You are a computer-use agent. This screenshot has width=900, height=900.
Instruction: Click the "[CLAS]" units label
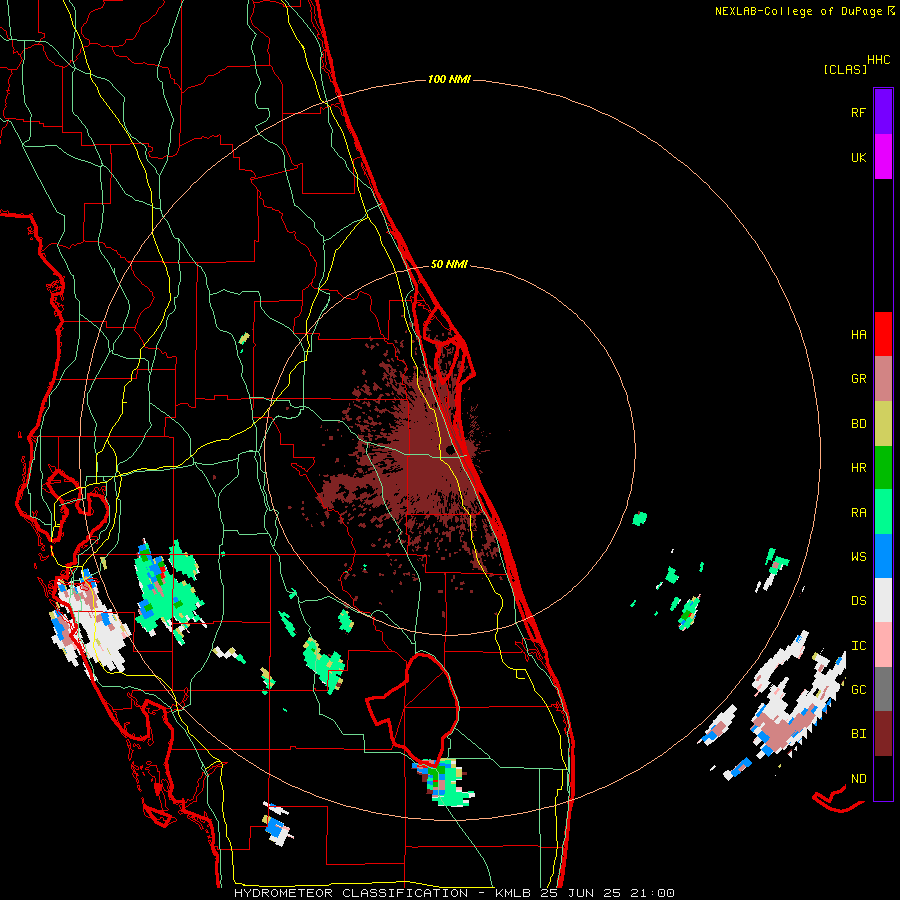click(x=845, y=69)
